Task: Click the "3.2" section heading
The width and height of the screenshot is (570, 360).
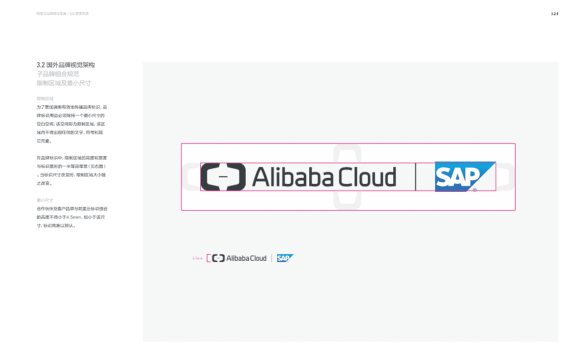Action: point(65,65)
